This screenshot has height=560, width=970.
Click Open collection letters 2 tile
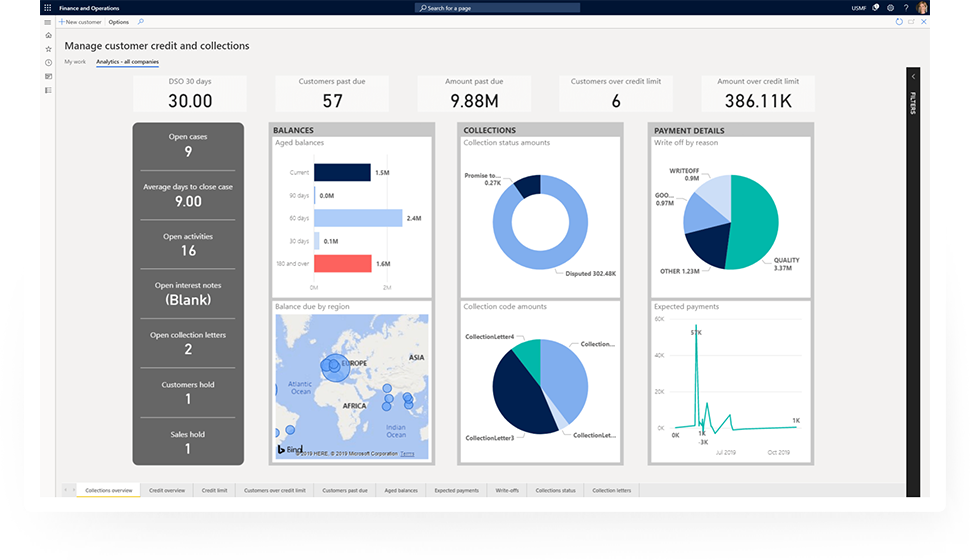[x=188, y=343]
